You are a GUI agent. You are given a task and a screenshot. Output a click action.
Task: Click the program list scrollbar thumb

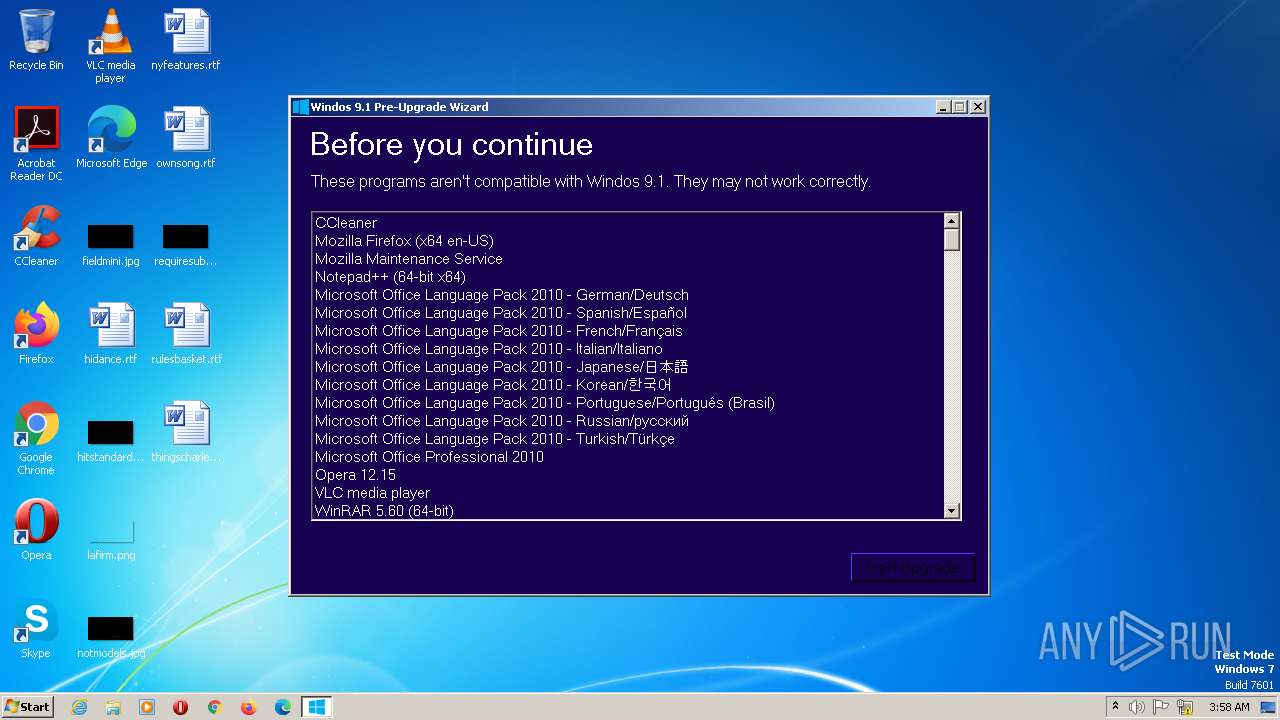pyautogui.click(x=952, y=240)
